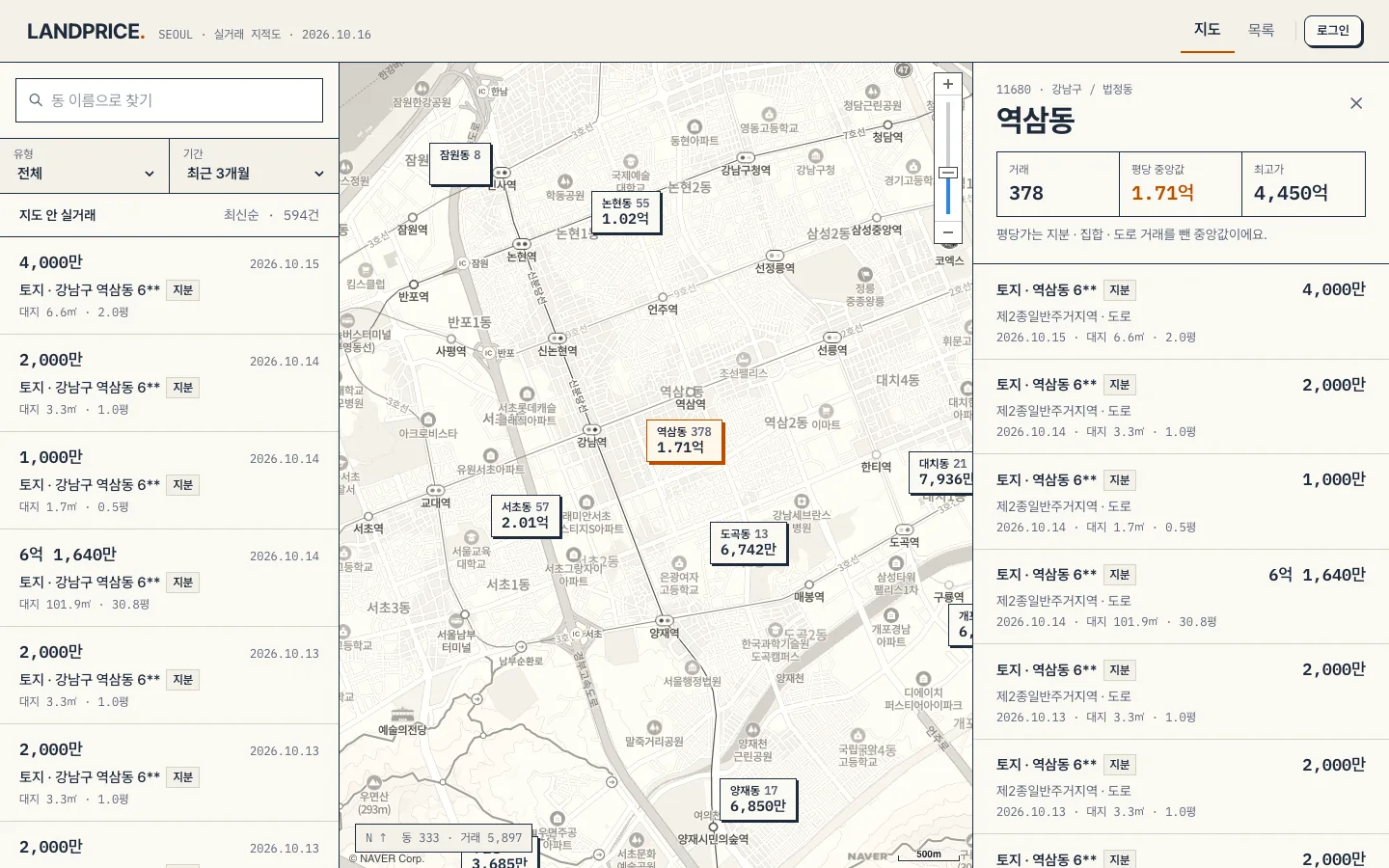Select the 6억 1,640만 row in the 역삼동 panel
Image resolution: width=1389 pixels, height=868 pixels.
point(1181,597)
